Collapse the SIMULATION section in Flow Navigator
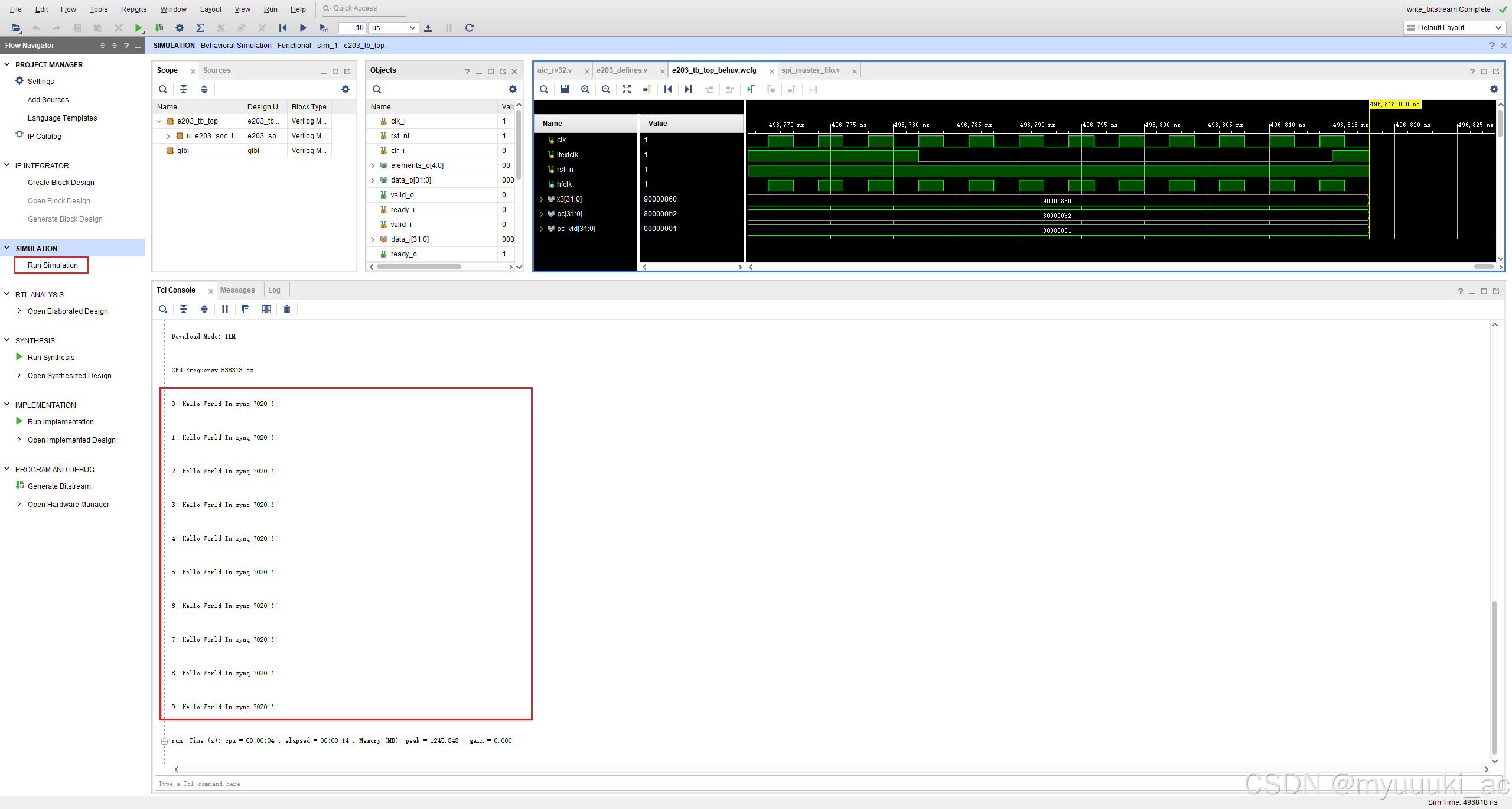1512x809 pixels. (7, 248)
